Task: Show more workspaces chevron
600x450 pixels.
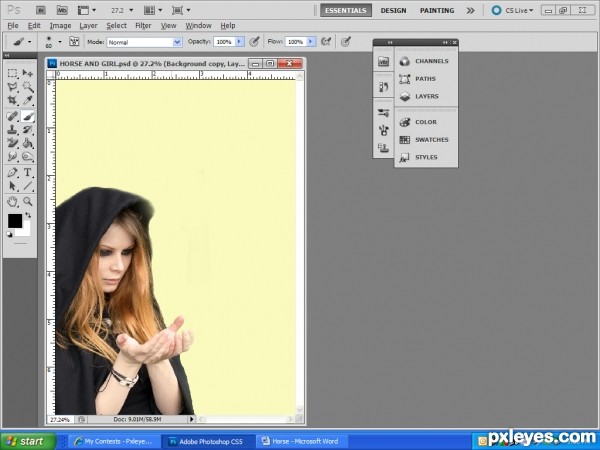Action: [471, 10]
